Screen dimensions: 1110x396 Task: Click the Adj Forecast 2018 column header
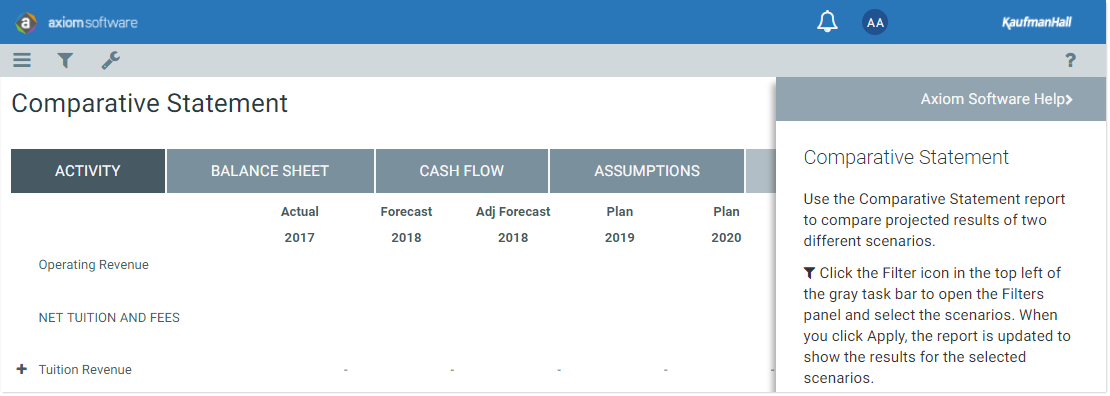point(513,225)
